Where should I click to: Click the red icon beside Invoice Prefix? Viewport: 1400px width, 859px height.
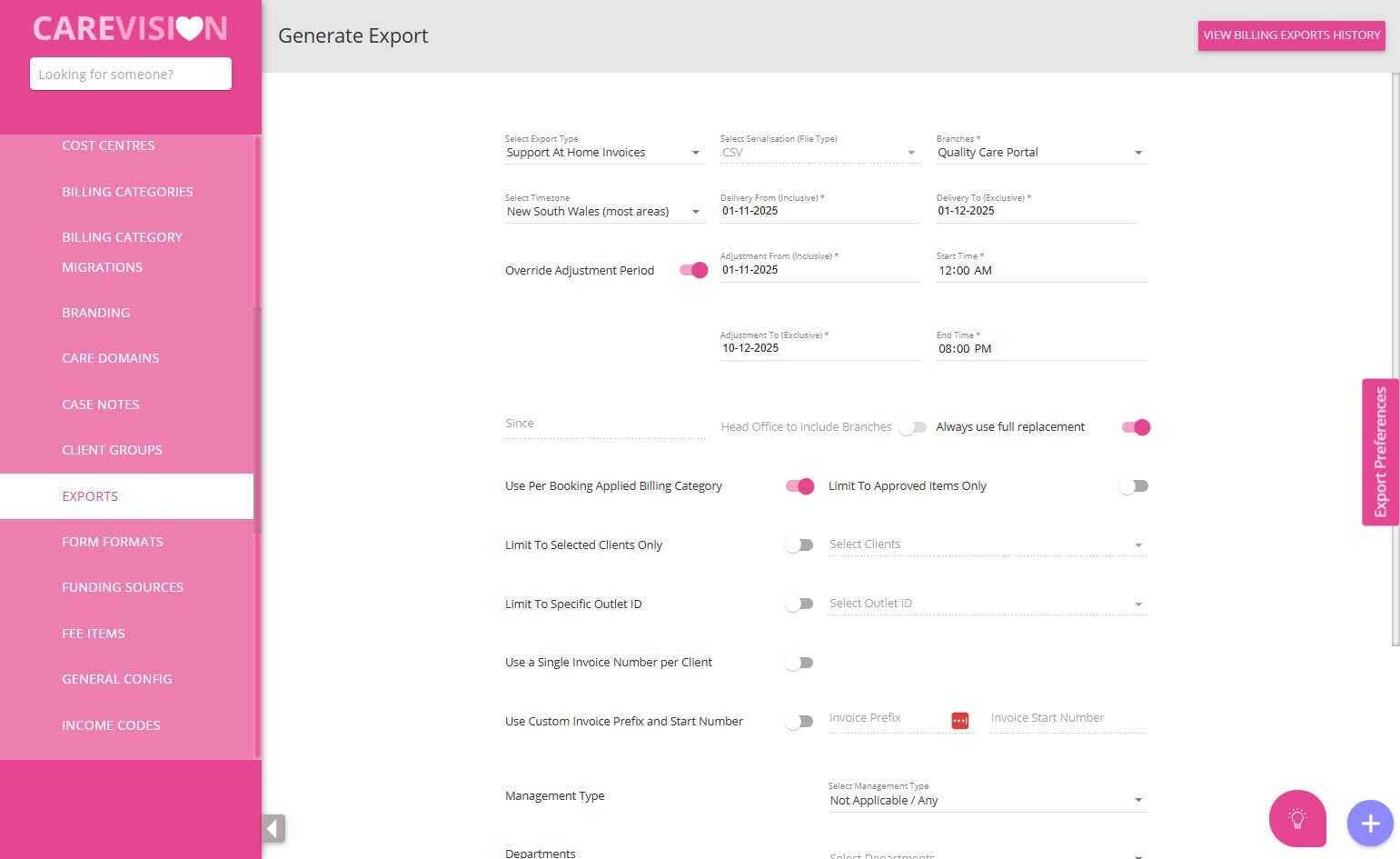pyautogui.click(x=960, y=720)
